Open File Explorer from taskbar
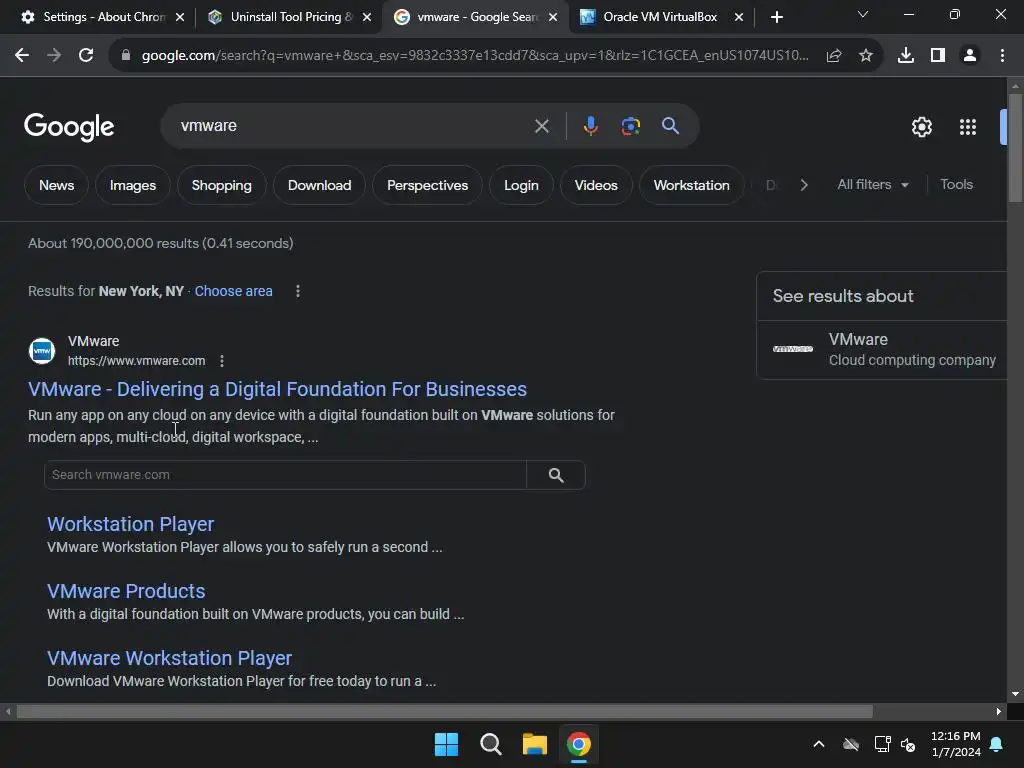Viewport: 1024px width, 768px height. pyautogui.click(x=535, y=744)
